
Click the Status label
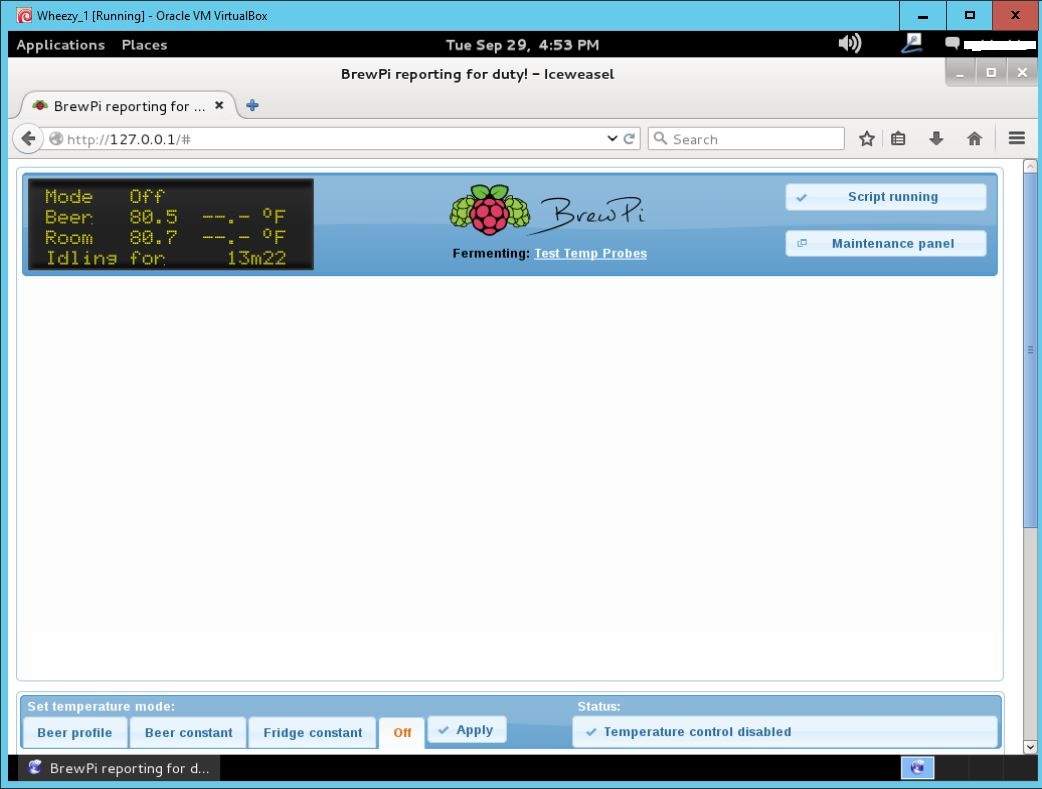pyautogui.click(x=599, y=706)
